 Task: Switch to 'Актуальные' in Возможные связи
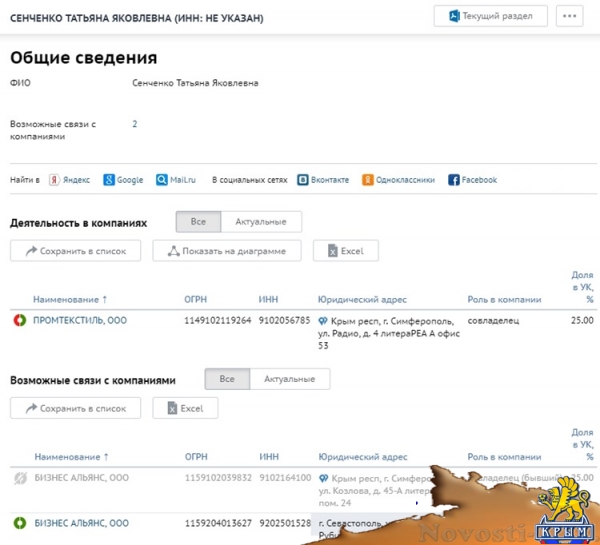[x=289, y=380]
